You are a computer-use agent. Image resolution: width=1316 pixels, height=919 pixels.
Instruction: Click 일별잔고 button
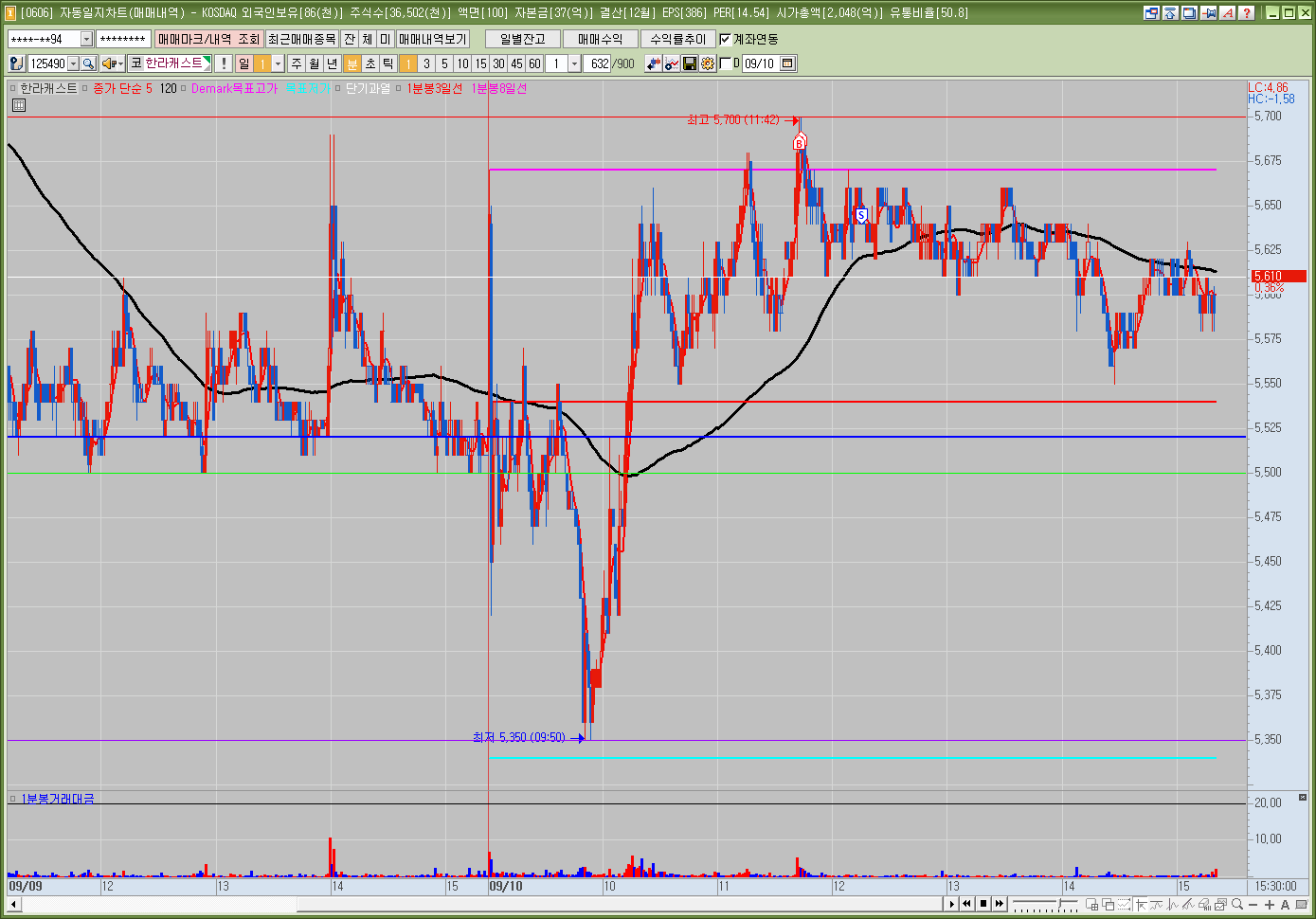[523, 39]
